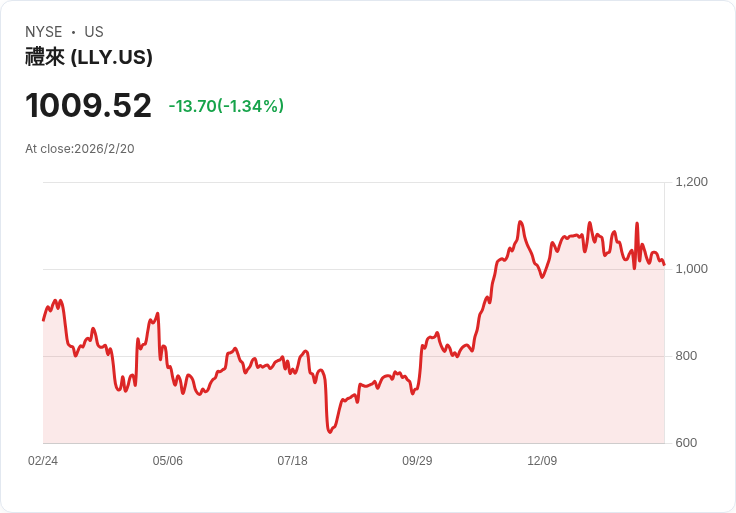Viewport: 736px width, 513px height.
Task: Click the leftmost start of the price line
Action: [x=43, y=320]
